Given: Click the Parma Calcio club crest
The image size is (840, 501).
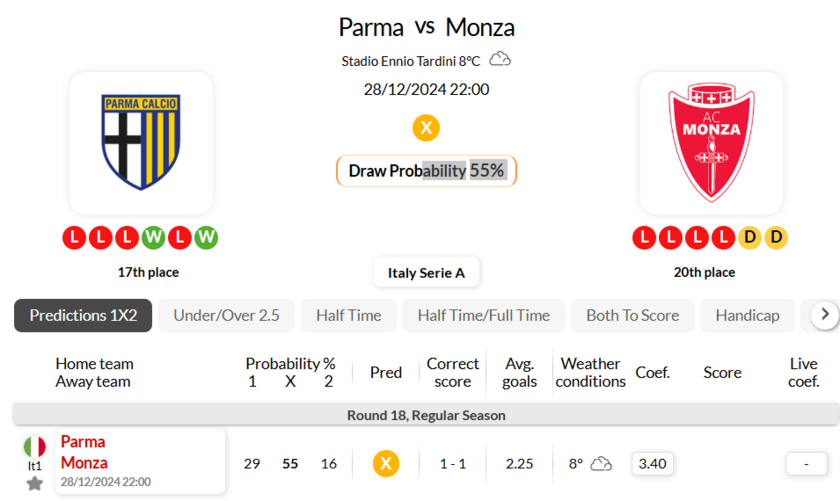Looking at the screenshot, I should pos(140,141).
